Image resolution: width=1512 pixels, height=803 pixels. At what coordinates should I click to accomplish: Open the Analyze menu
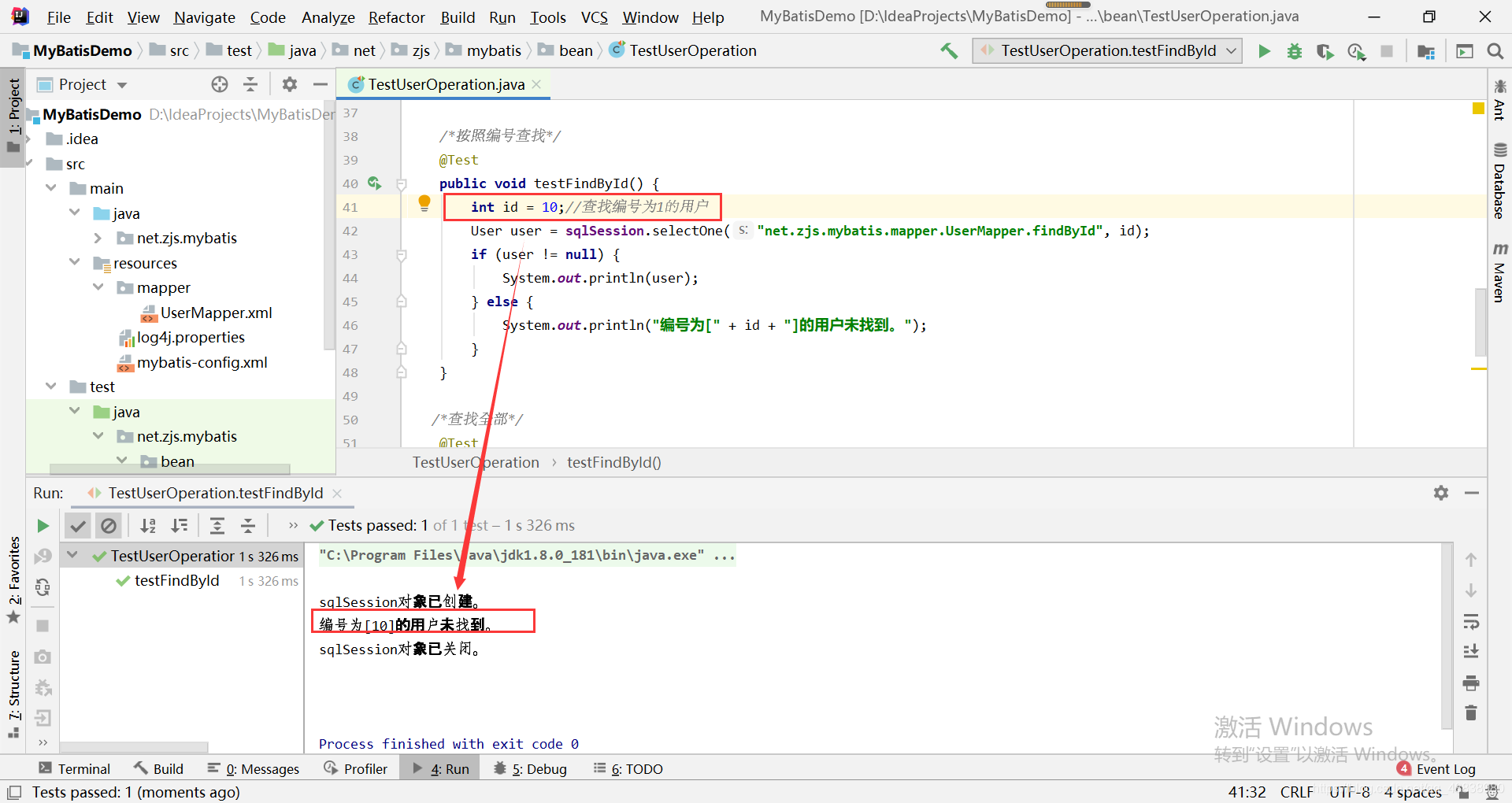click(x=328, y=17)
